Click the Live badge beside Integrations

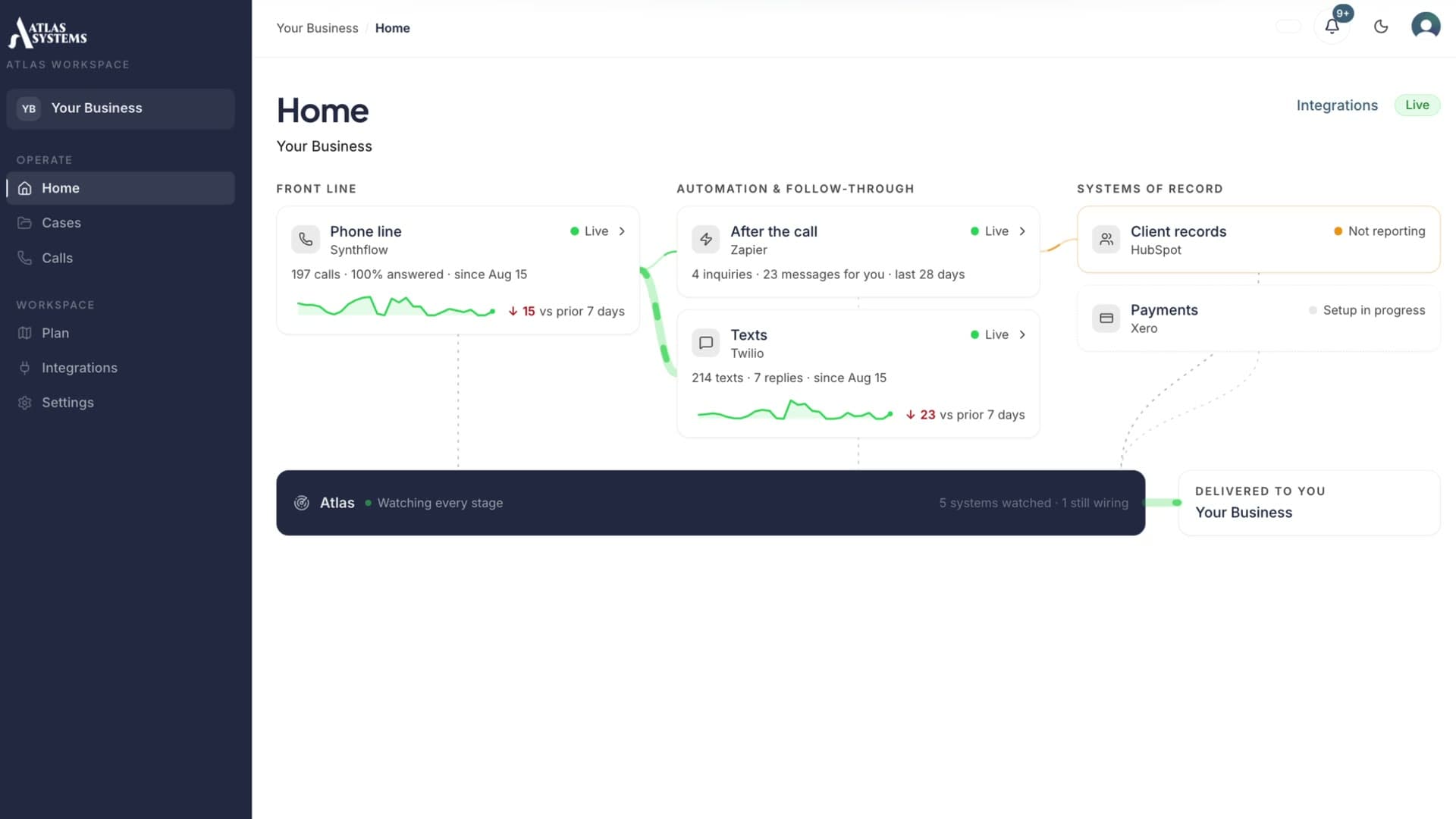pos(1417,105)
